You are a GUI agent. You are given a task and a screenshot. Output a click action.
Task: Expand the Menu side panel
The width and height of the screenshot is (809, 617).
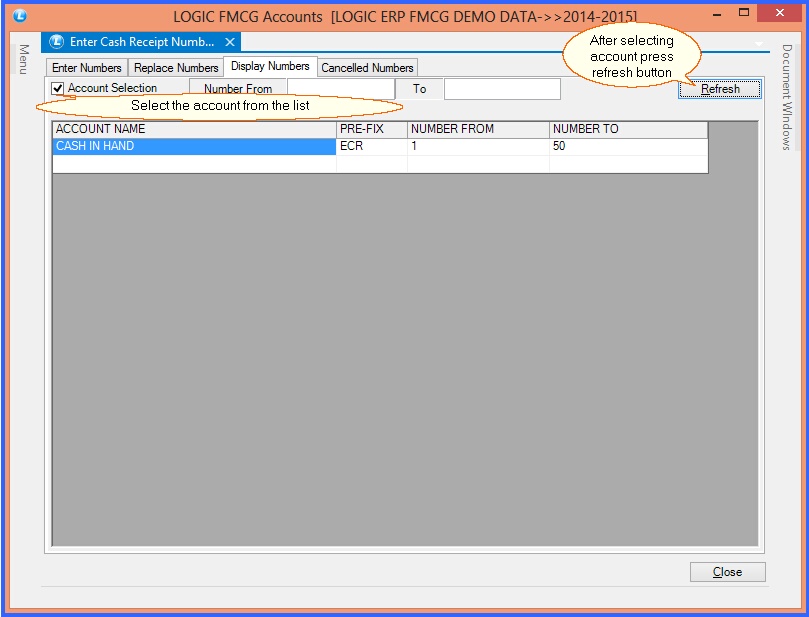[x=24, y=59]
